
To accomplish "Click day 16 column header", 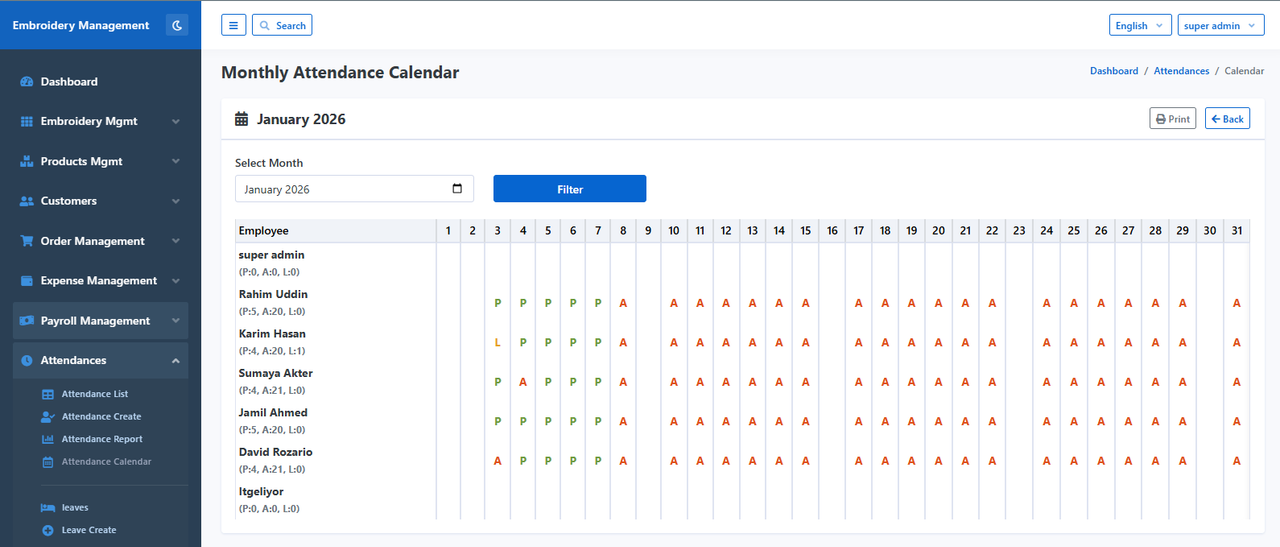I will [x=832, y=231].
